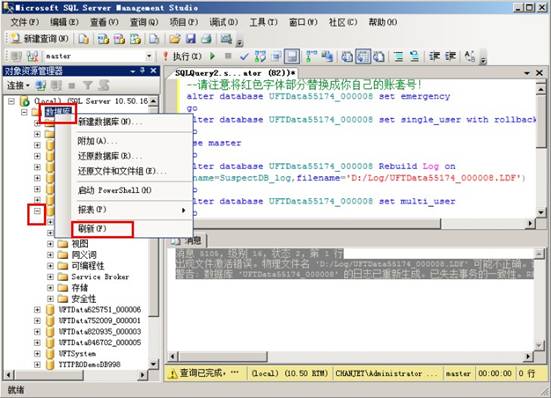Click the database icon of YYTPRODemoDB998
The image size is (551, 398).
pyautogui.click(x=50, y=365)
